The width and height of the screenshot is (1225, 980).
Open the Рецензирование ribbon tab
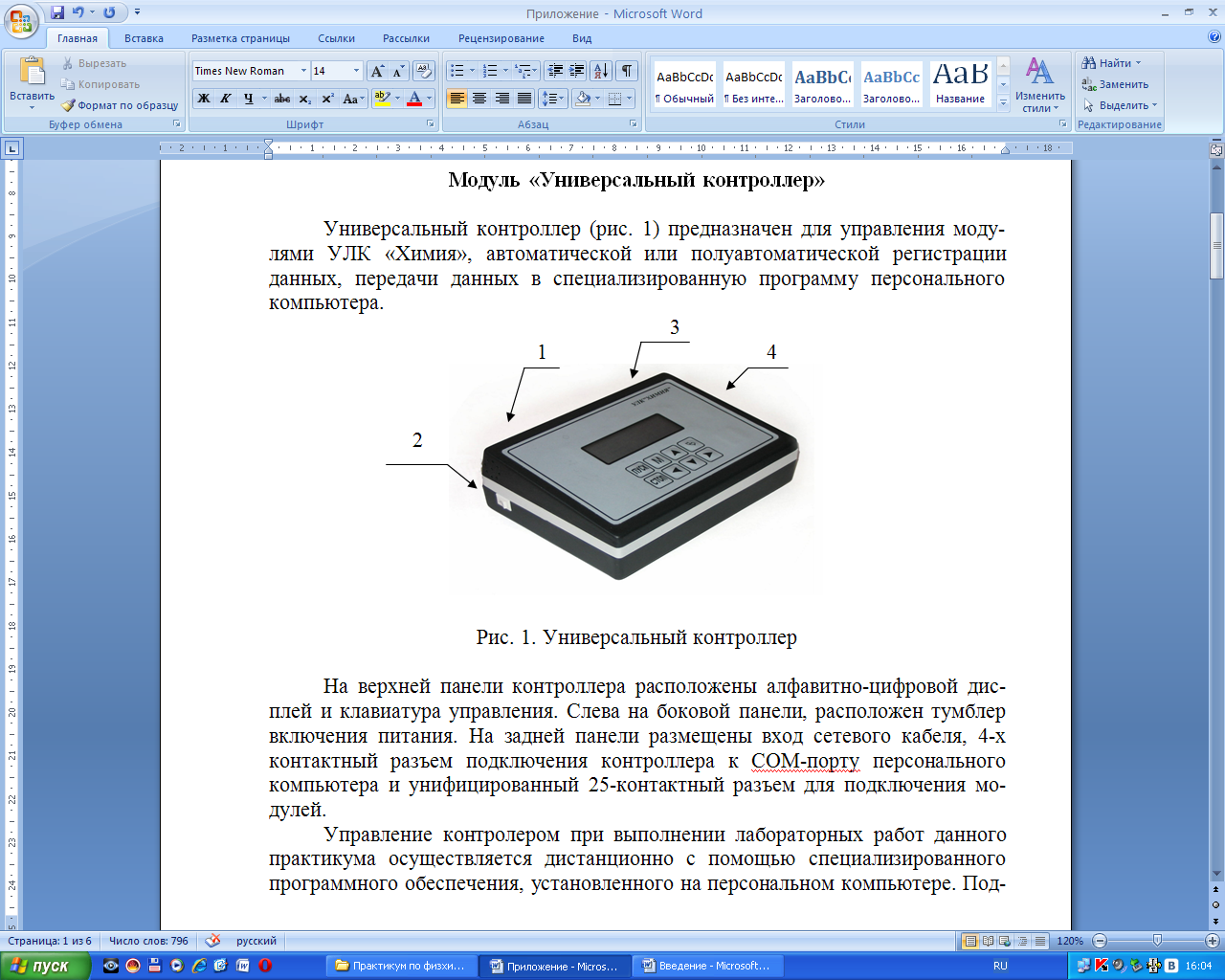[501, 38]
